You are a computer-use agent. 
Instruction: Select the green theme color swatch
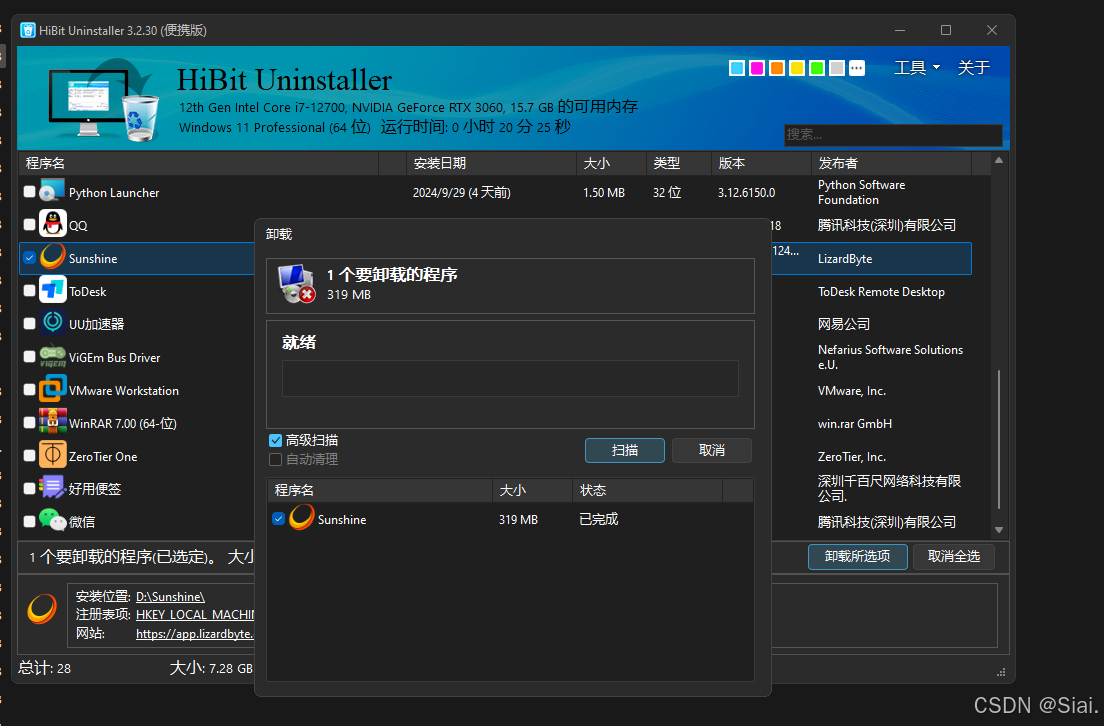coord(817,68)
